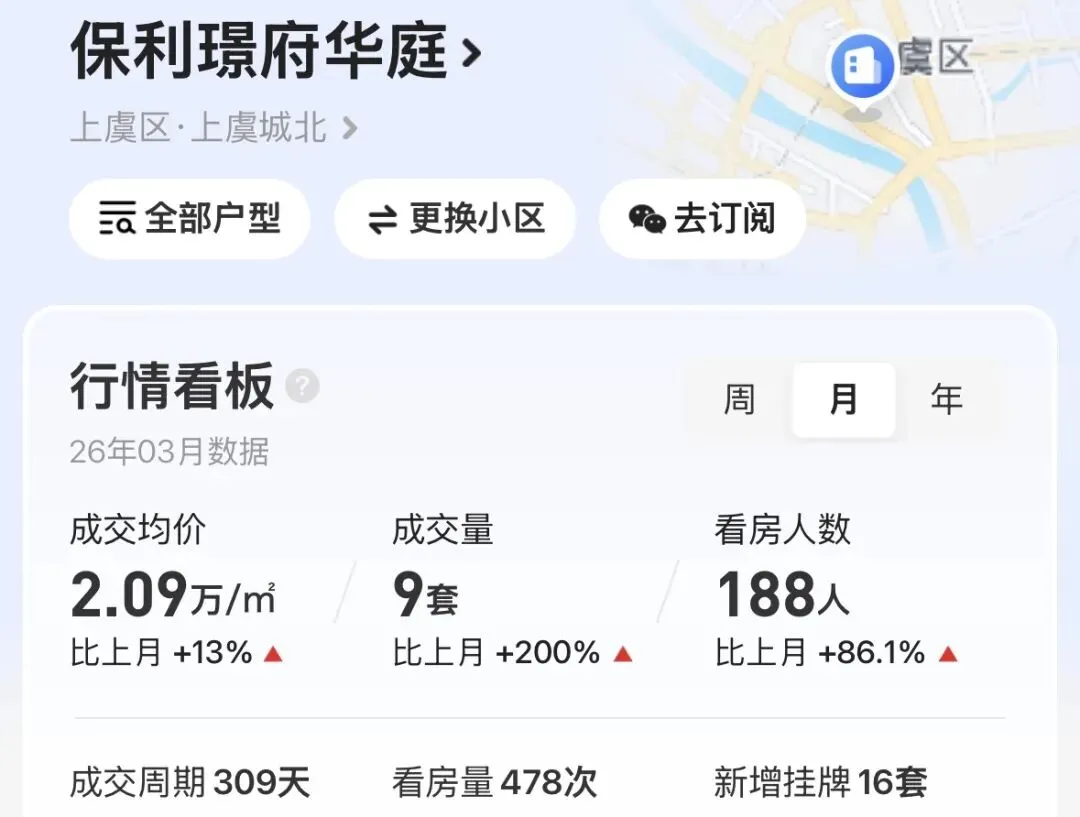Image resolution: width=1080 pixels, height=817 pixels.
Task: Click the red up-triangle next to +86.1%
Action: point(948,654)
